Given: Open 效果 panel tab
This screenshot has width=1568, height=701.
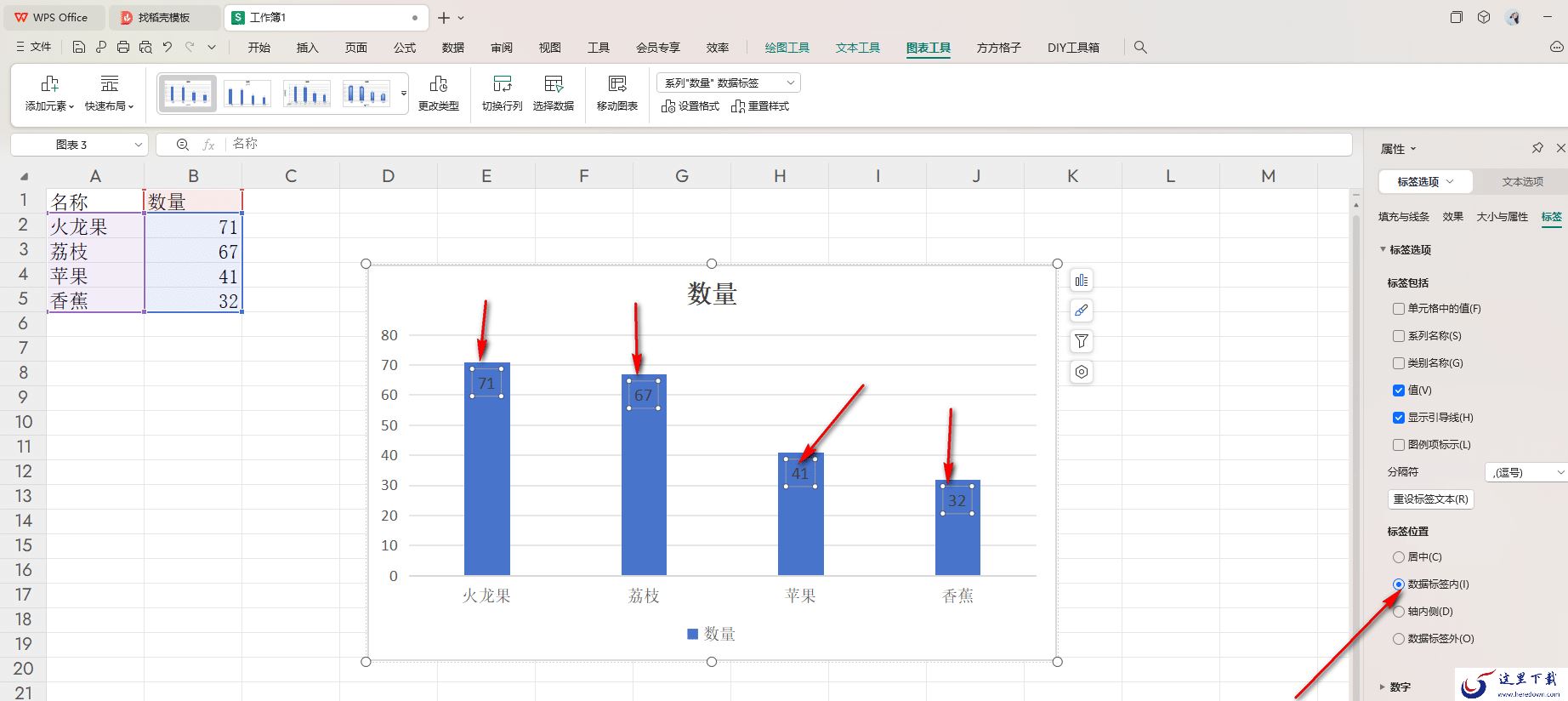Looking at the screenshot, I should coord(1452,217).
